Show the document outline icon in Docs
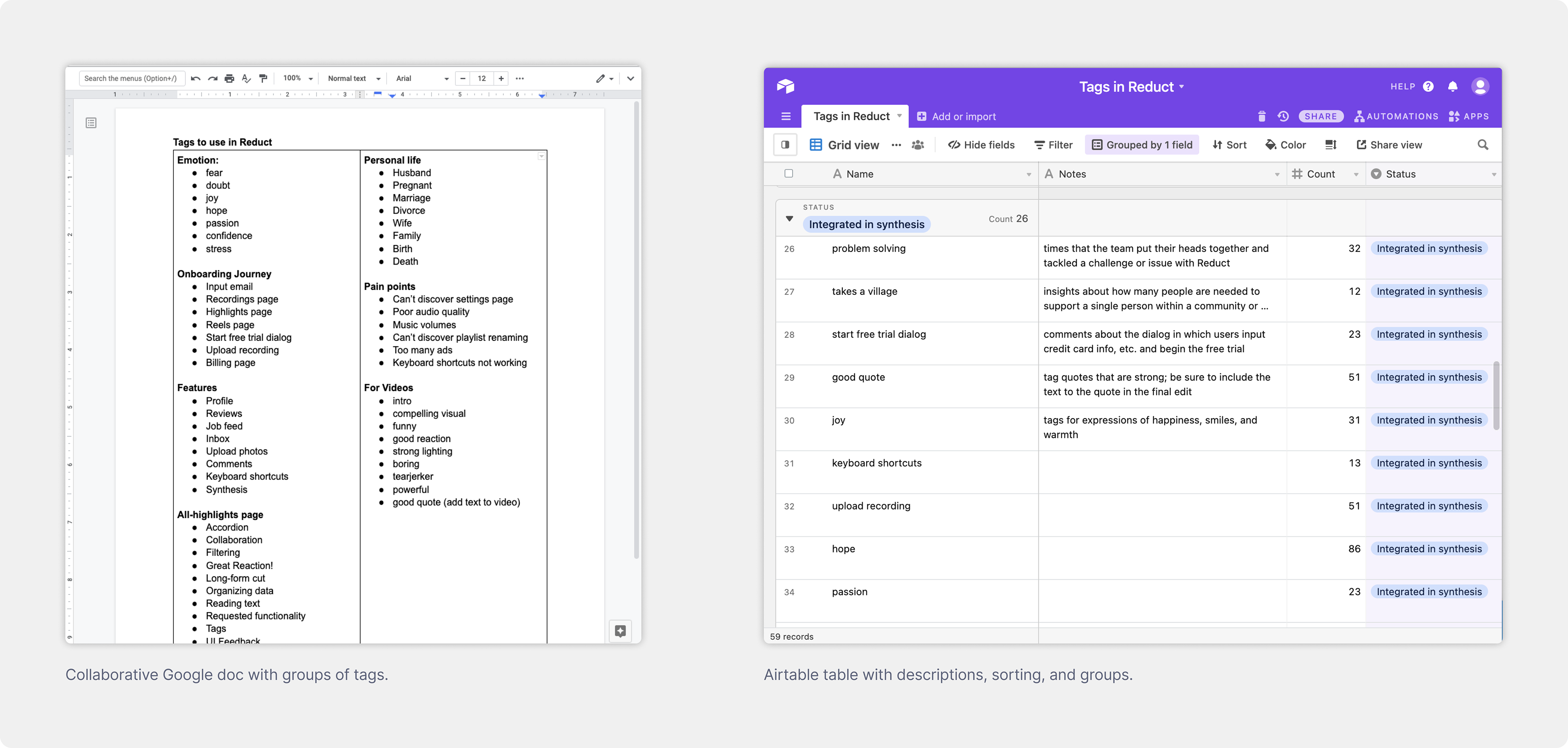1568x748 pixels. tap(91, 123)
